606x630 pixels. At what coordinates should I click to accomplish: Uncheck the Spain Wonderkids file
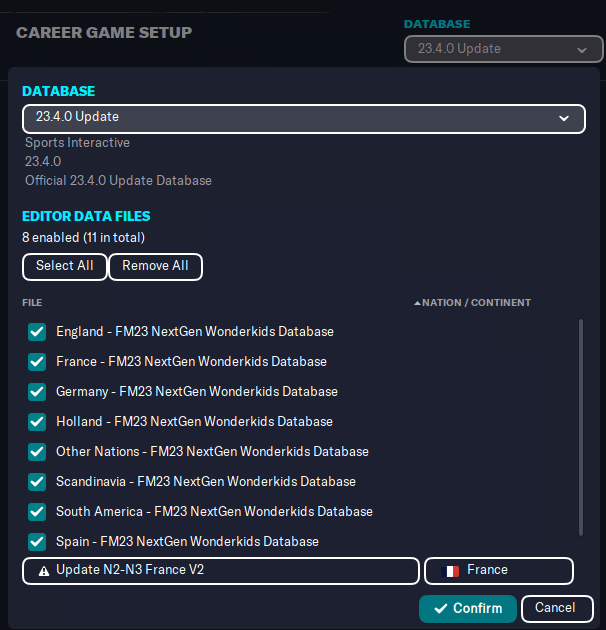(x=37, y=542)
